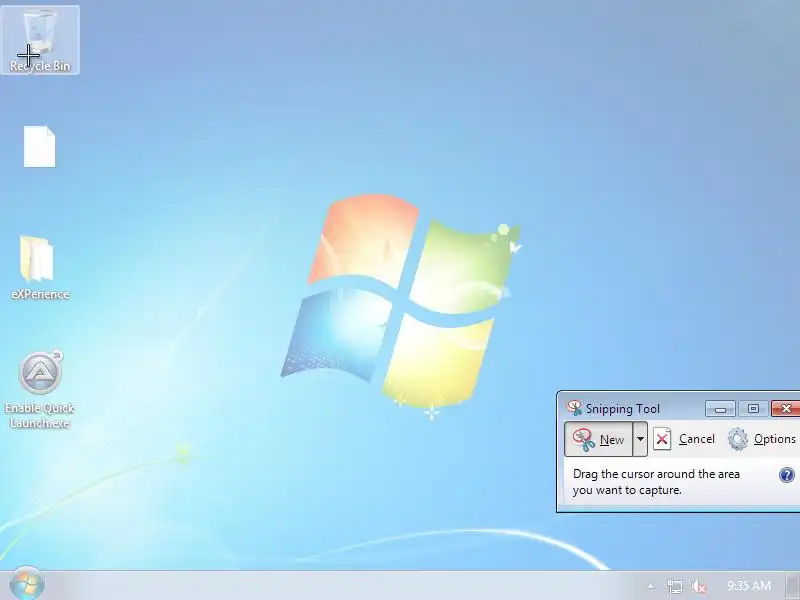Maximize the Snipping Tool window
Screen dimensions: 800x600
click(x=753, y=409)
